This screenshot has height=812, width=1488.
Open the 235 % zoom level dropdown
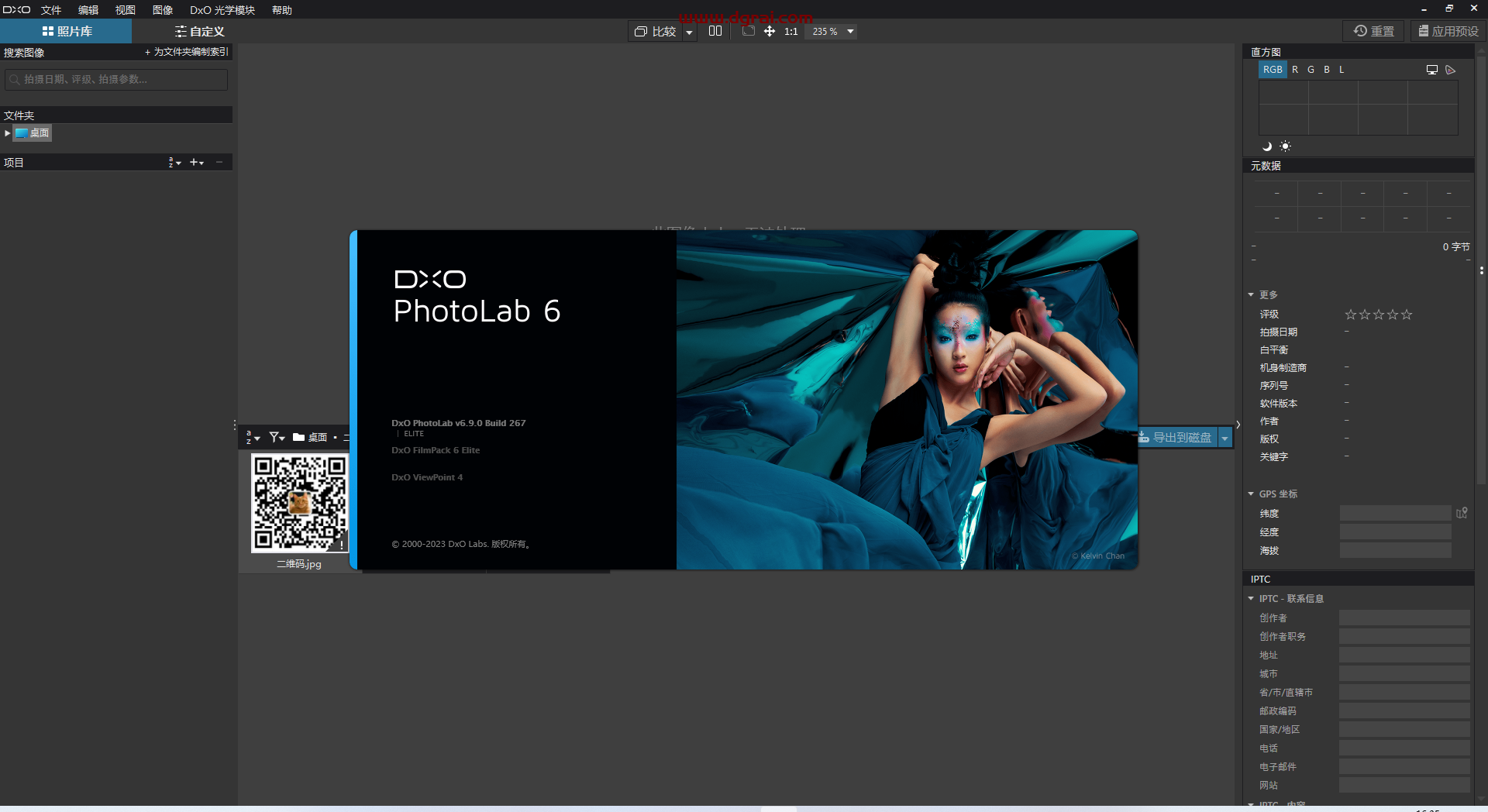832,32
